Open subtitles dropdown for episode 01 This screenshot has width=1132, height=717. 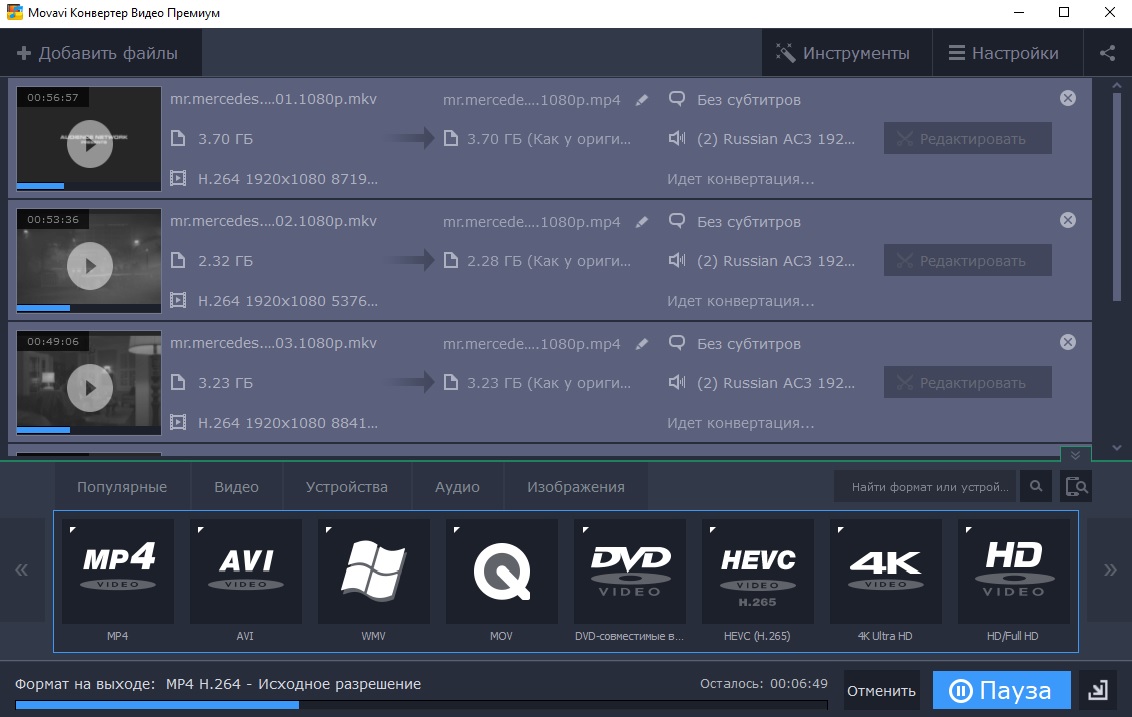[735, 100]
